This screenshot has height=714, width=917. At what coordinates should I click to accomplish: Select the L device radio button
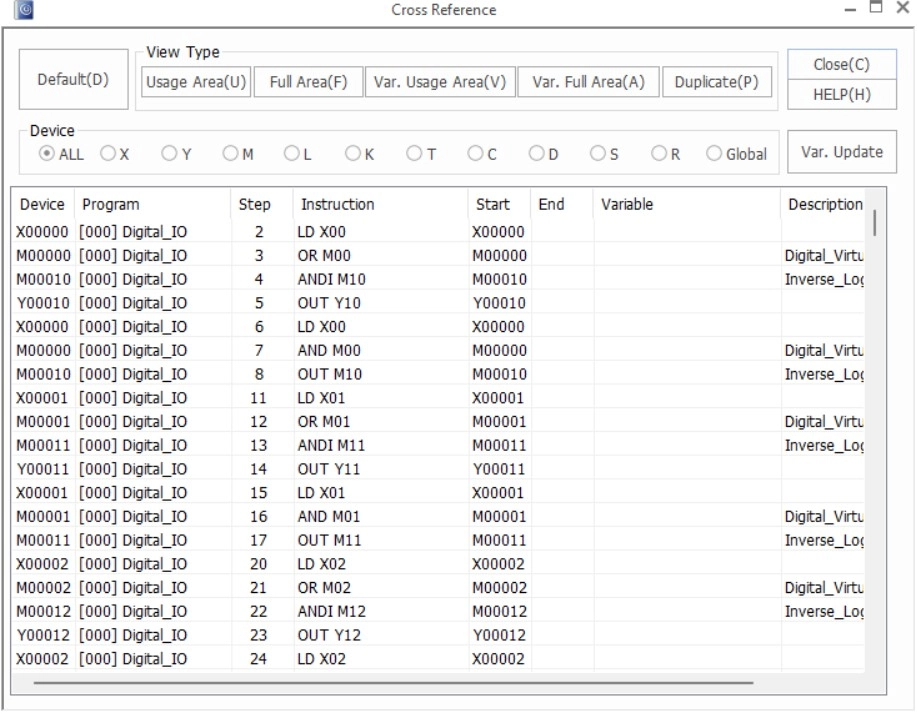click(291, 154)
